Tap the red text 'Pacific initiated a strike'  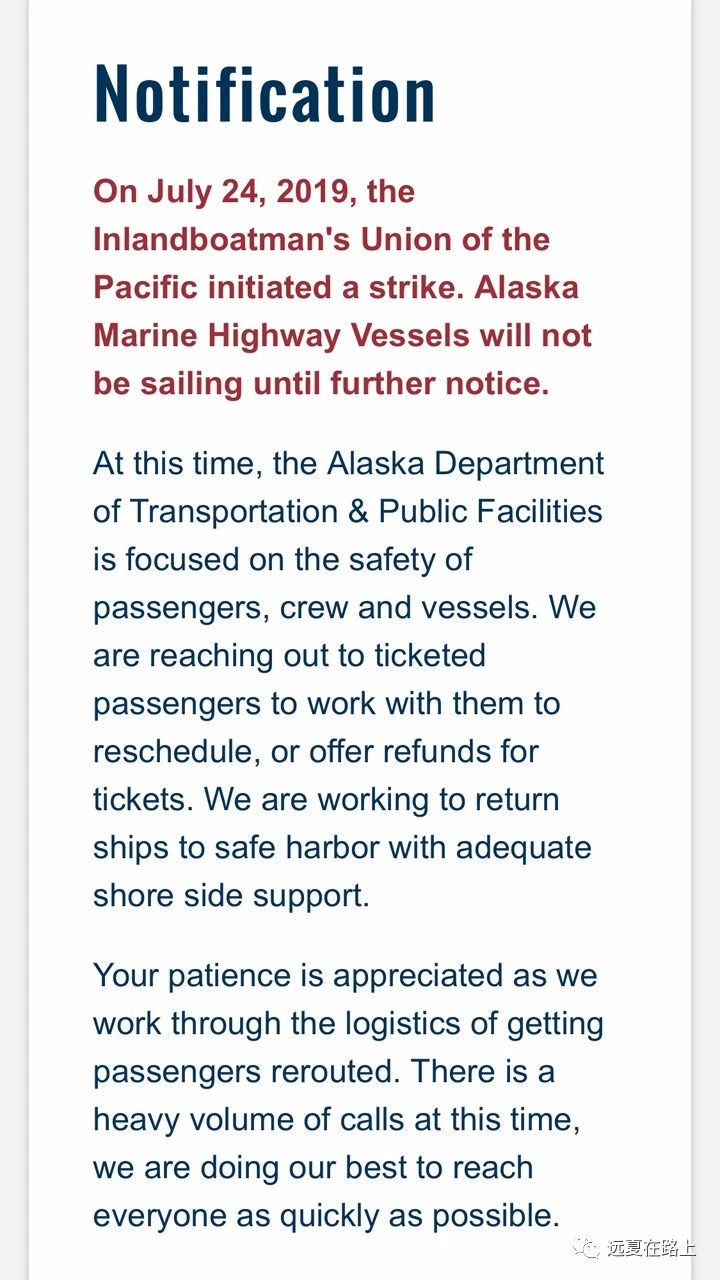coord(280,287)
